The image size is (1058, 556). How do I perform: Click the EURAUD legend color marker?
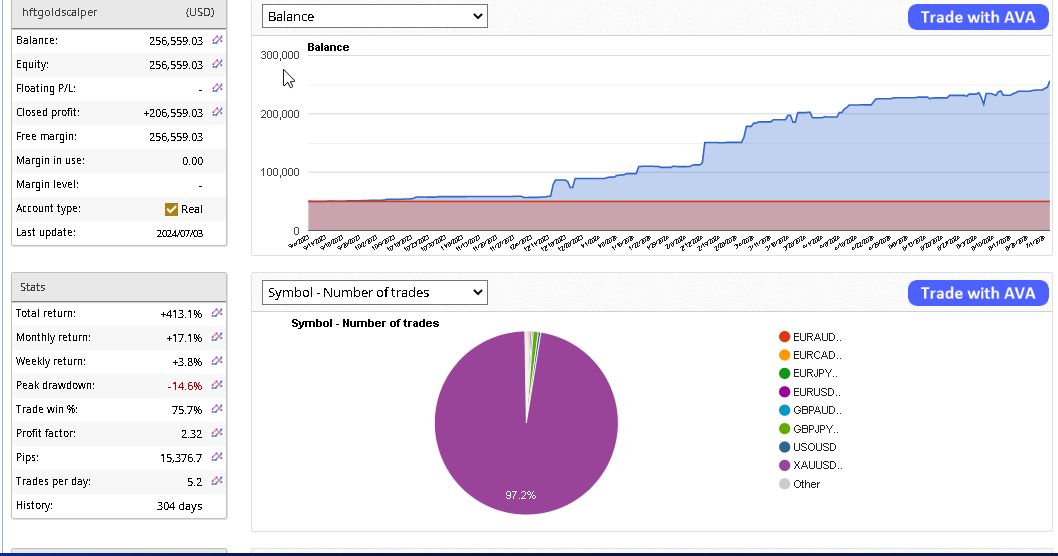tap(784, 337)
